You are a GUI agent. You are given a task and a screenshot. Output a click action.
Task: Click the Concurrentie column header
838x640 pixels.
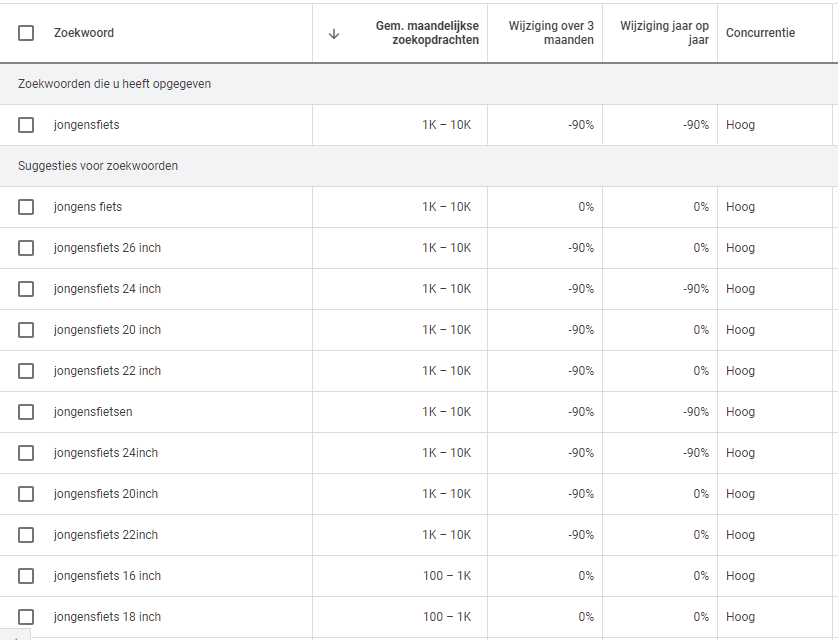pyautogui.click(x=760, y=33)
